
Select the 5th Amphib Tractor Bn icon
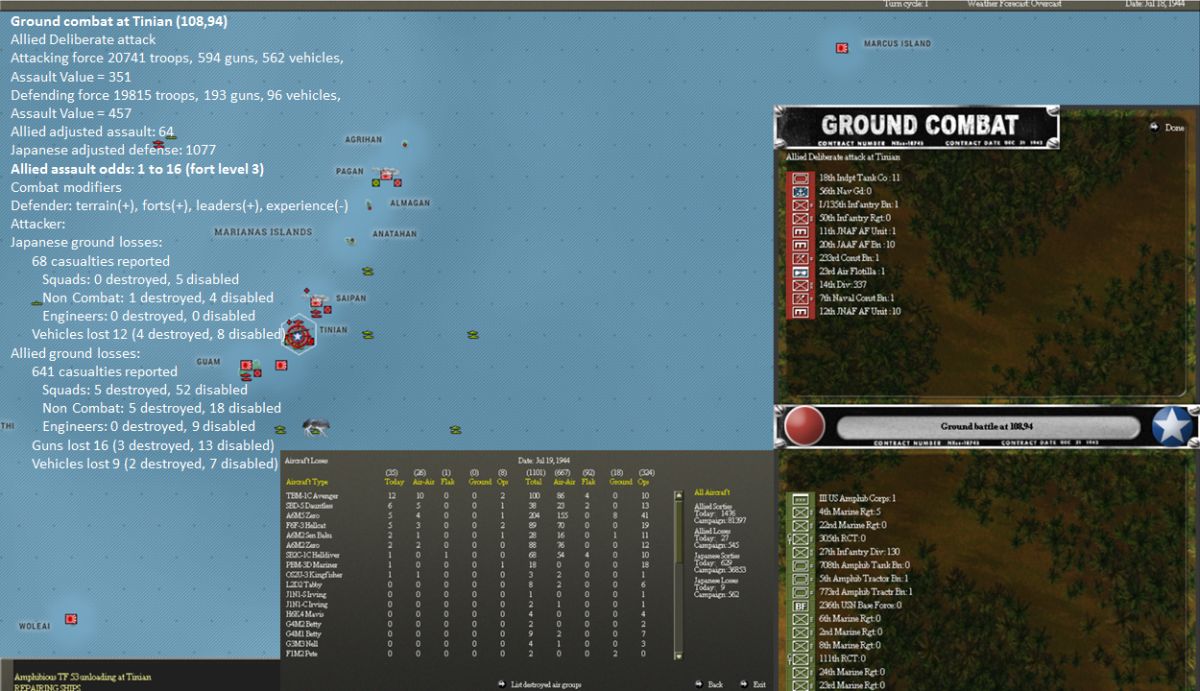pyautogui.click(x=800, y=579)
